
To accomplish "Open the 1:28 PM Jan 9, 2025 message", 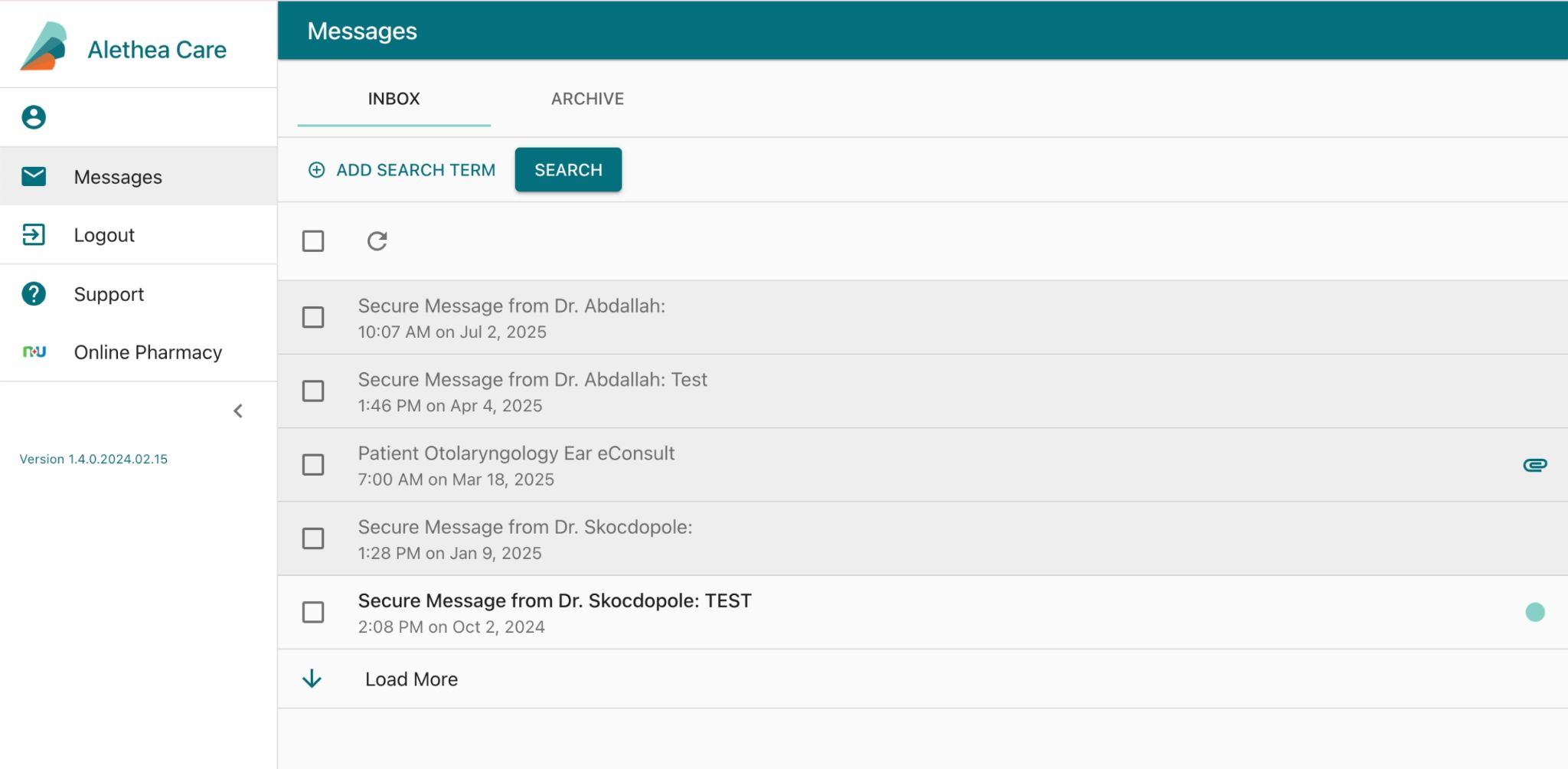I will 923,538.
